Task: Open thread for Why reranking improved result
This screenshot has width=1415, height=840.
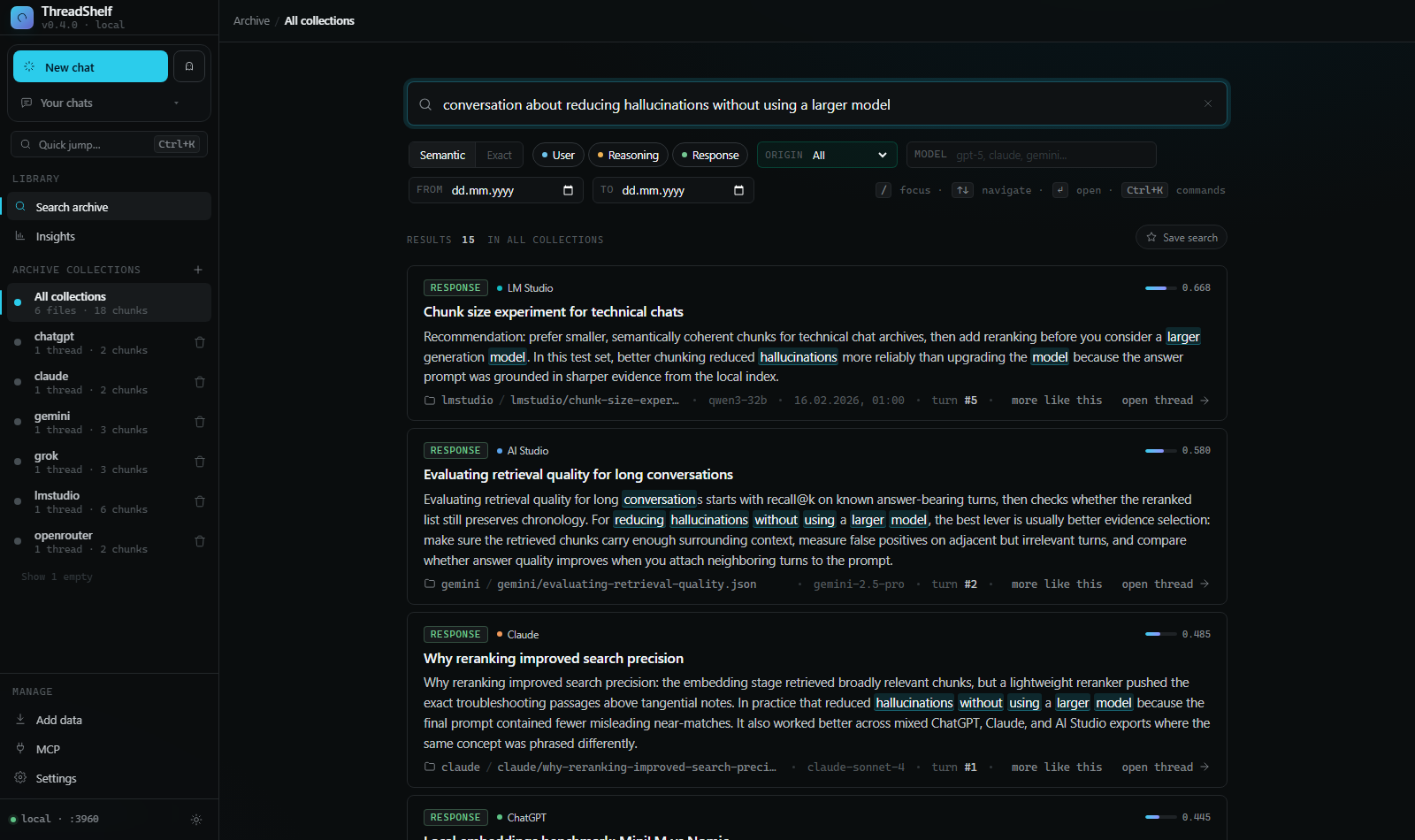Action: point(1166,767)
